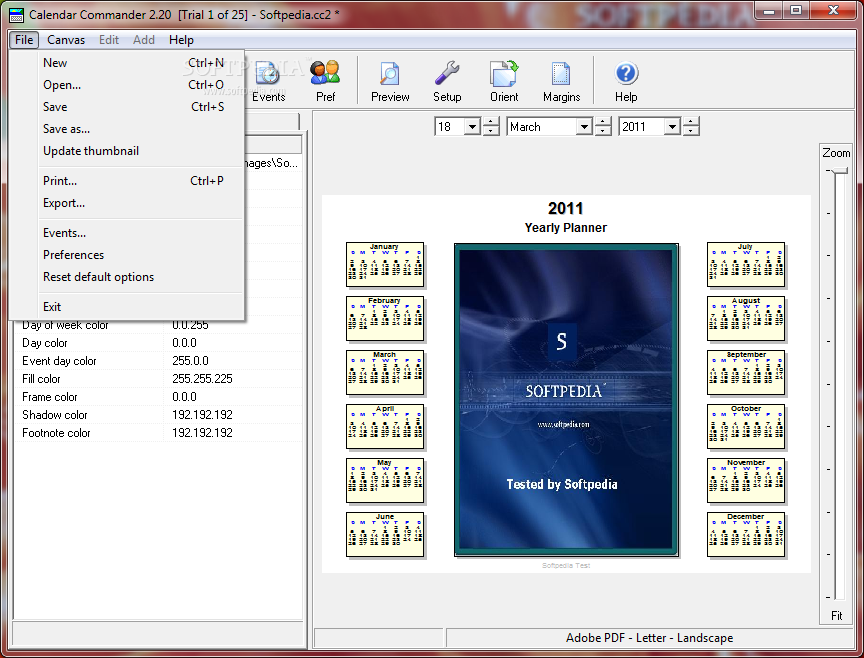Screen dimensions: 864x658
Task: Click the November mini calendar thumbnail
Action: click(x=746, y=481)
